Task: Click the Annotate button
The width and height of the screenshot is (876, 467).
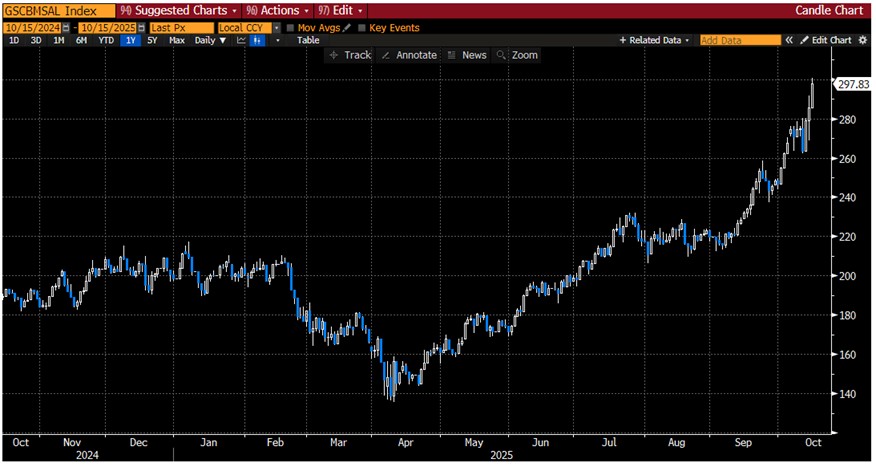Action: click(x=408, y=55)
